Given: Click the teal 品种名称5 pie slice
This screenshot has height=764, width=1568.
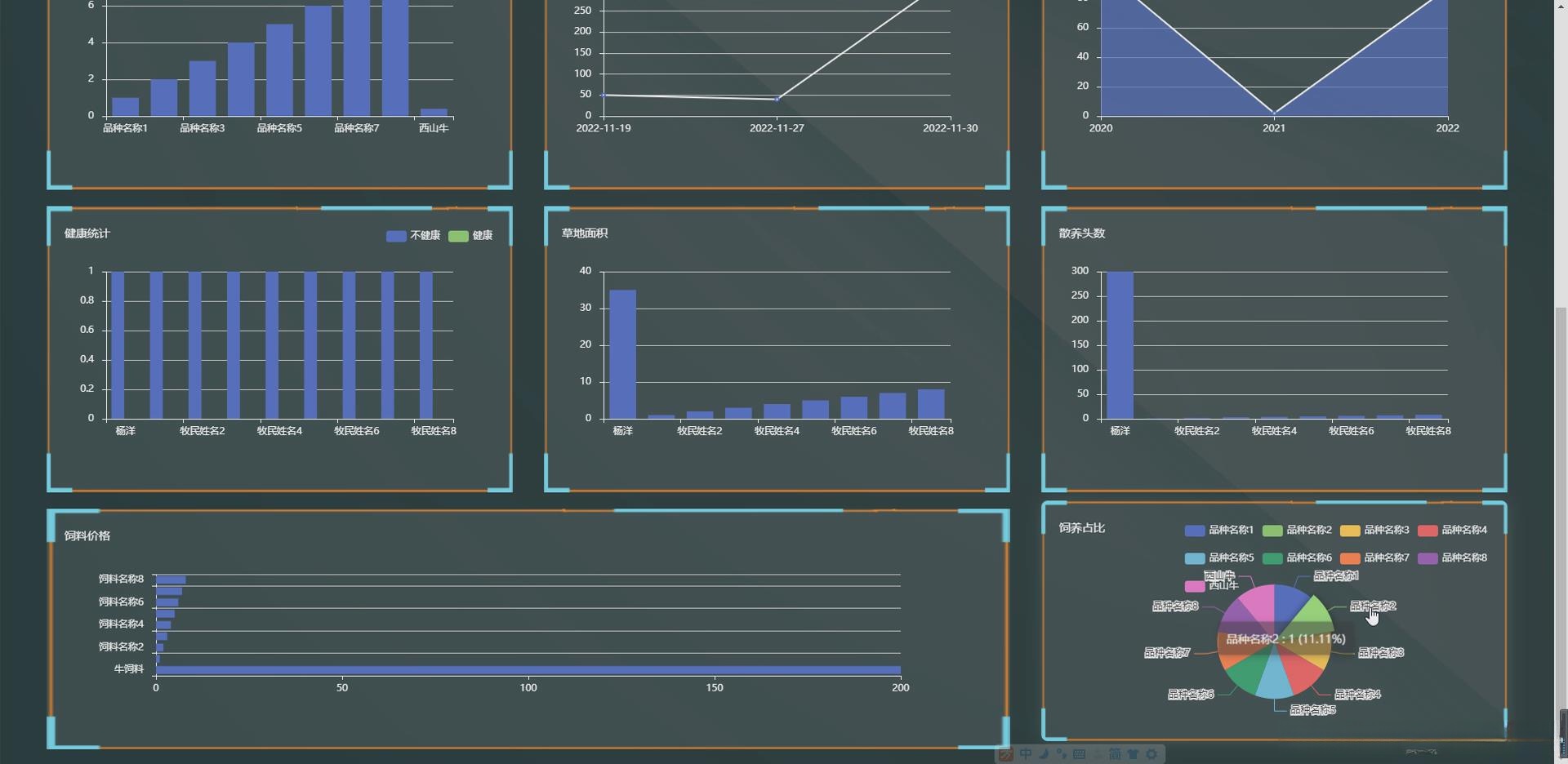Looking at the screenshot, I should [1274, 682].
